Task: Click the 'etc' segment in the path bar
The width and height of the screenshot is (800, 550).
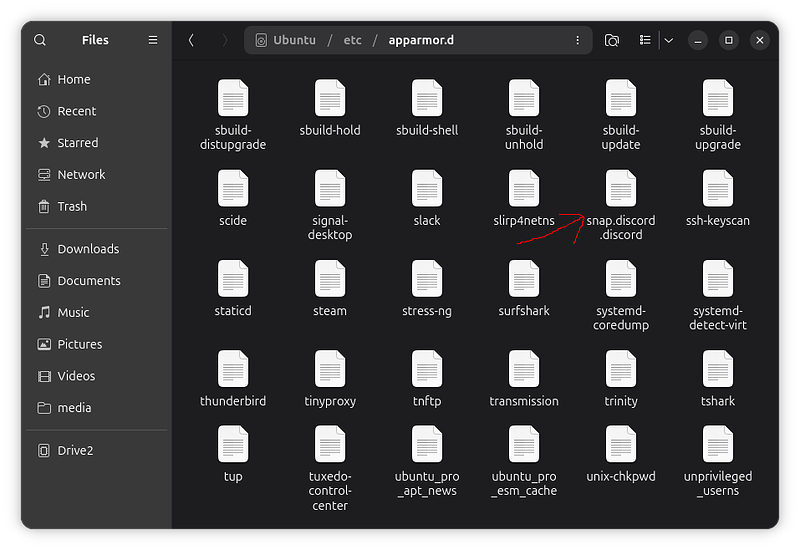Action: coord(353,40)
